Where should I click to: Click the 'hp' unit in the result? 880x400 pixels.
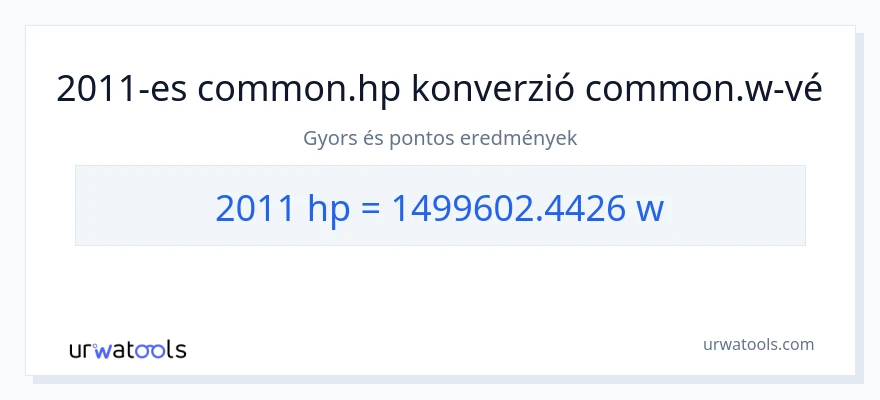329,210
